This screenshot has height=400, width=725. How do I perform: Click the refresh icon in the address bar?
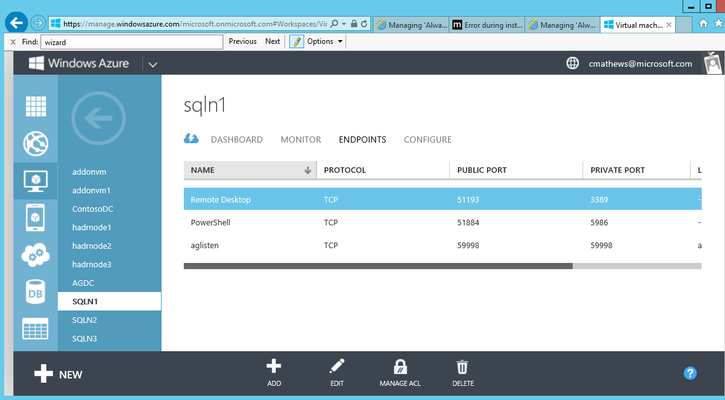pyautogui.click(x=364, y=24)
